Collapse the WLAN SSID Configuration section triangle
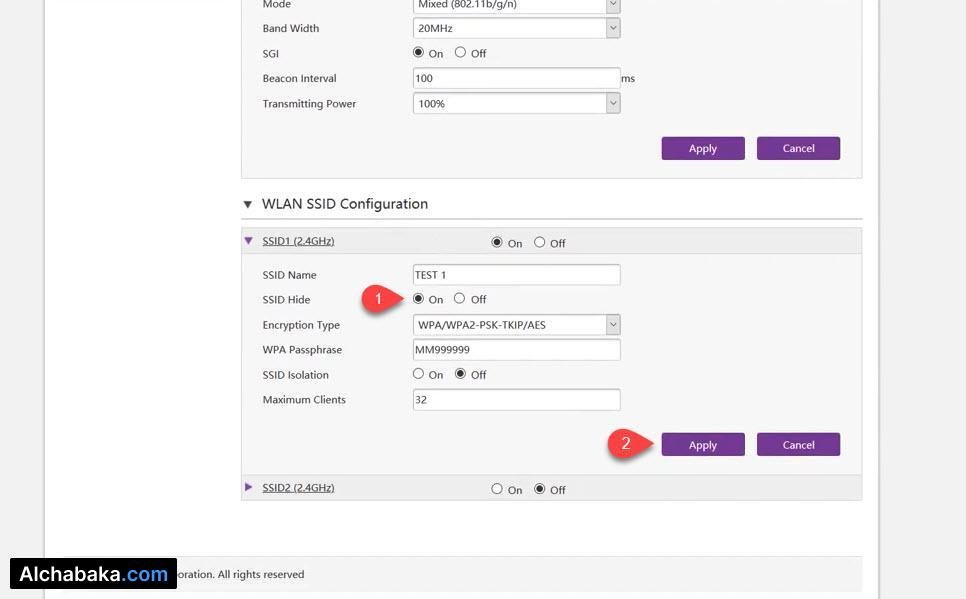Viewport: 966px width, 599px height. point(248,204)
